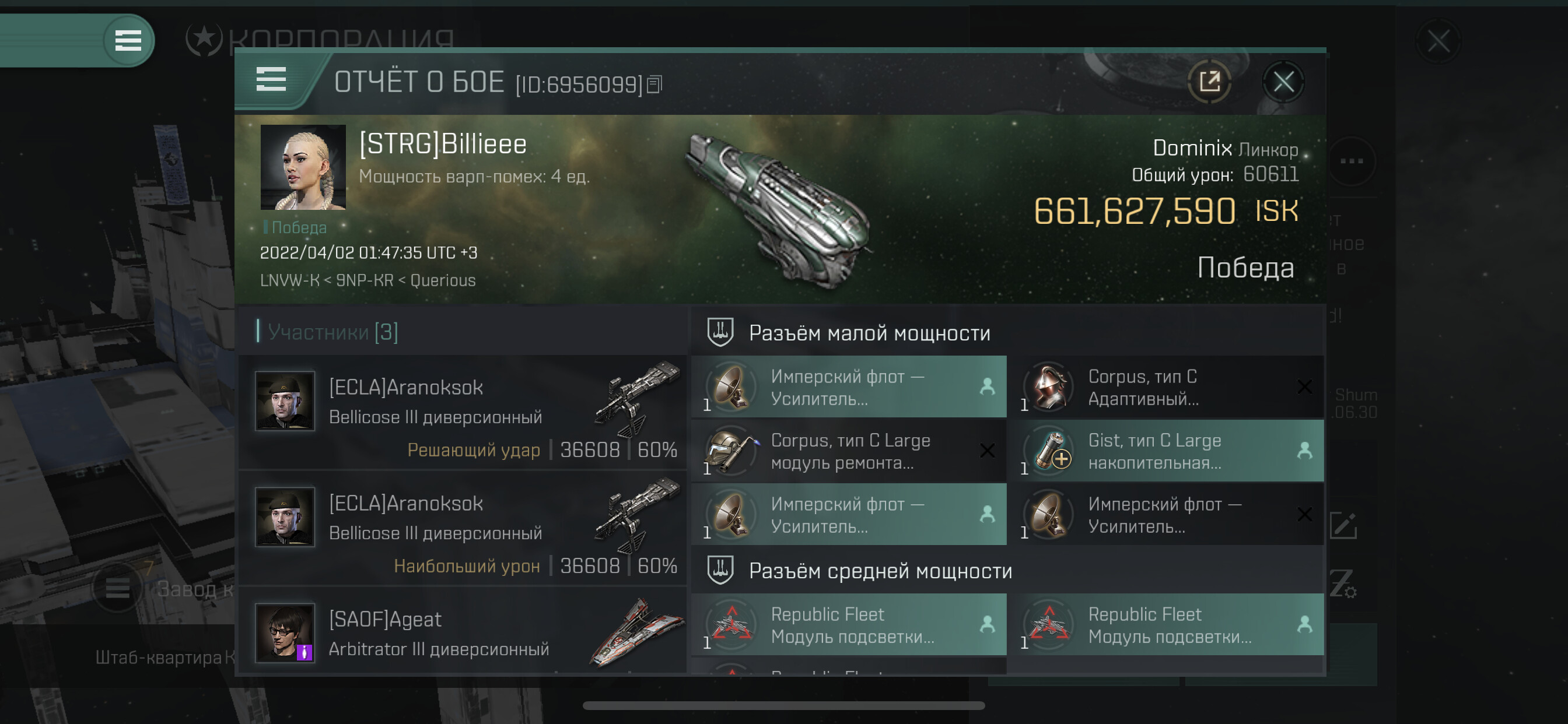This screenshot has height=724, width=1568.
Task: Open Aranoksok's top damage participant entry
Action: click(x=463, y=529)
